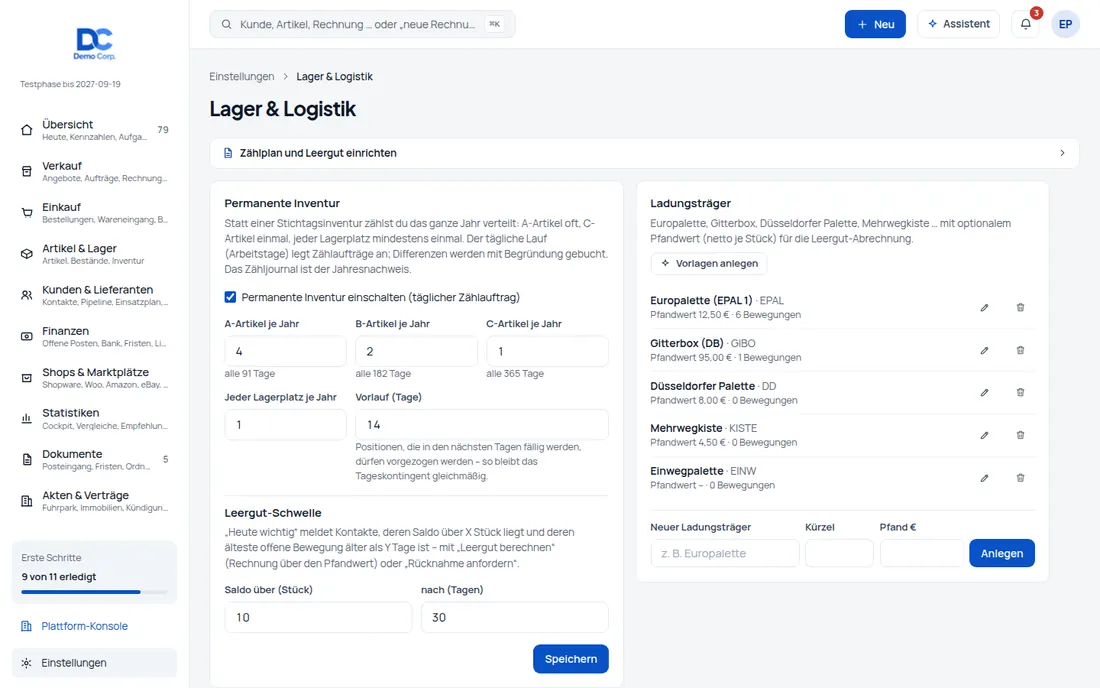Delete the Gitterbox (DB) entry

(1020, 351)
